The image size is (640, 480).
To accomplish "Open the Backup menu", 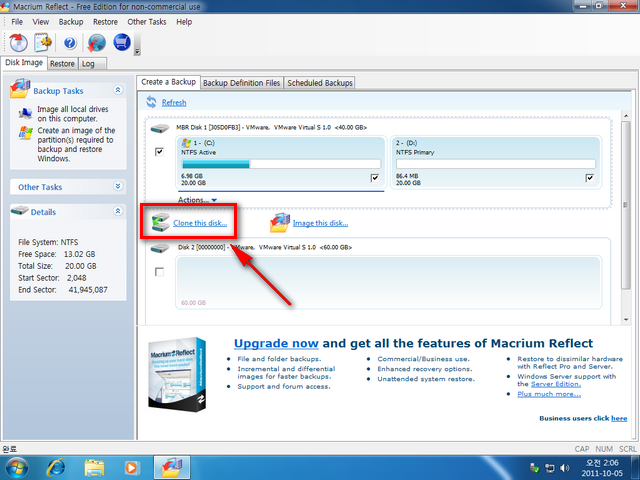I will pos(71,22).
